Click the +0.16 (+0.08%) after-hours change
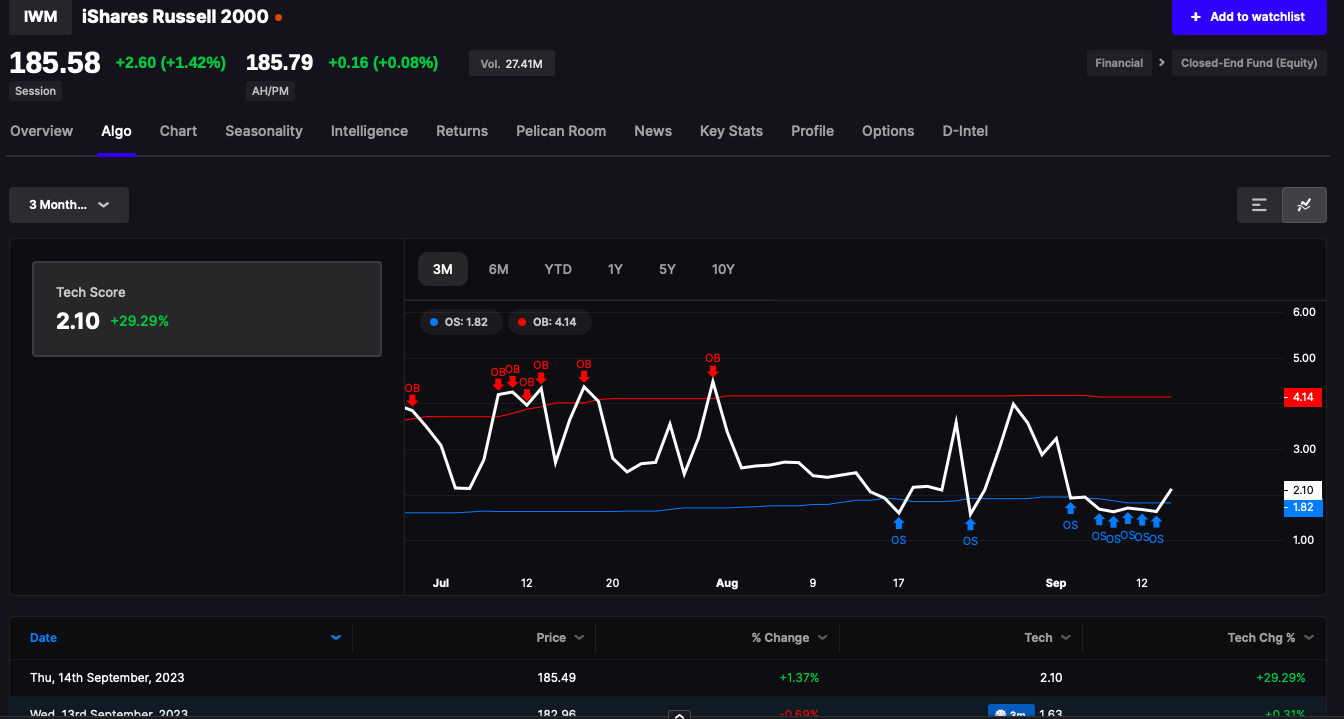Viewport: 1344px width, 719px height. click(x=383, y=63)
